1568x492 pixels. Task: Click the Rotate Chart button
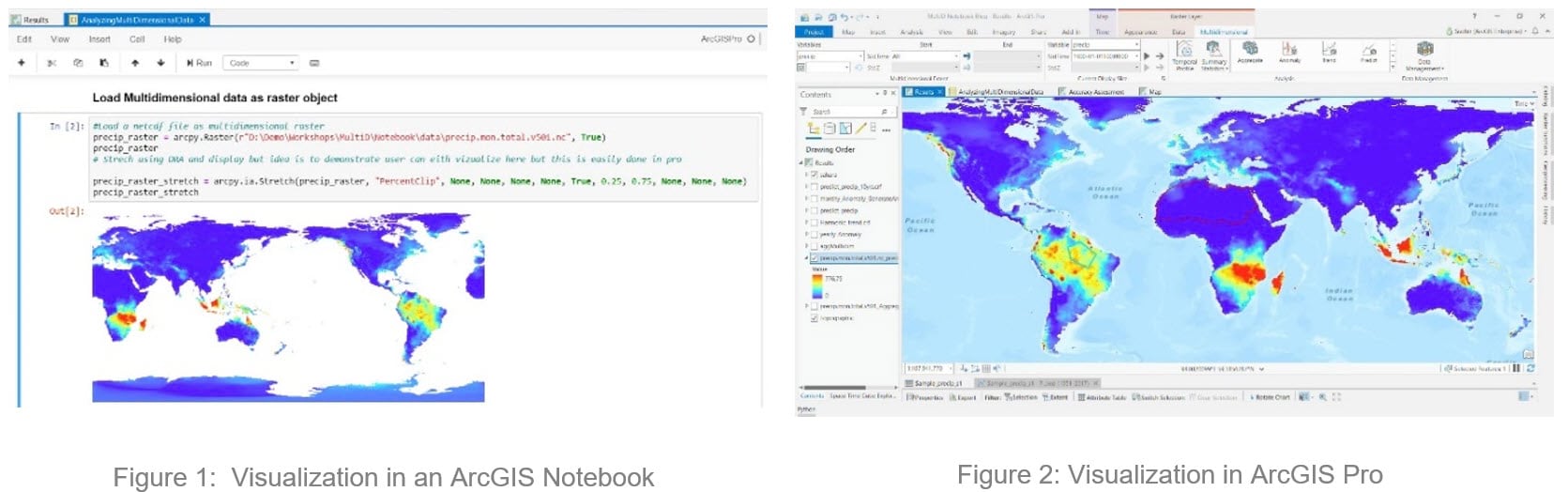pos(1271,397)
